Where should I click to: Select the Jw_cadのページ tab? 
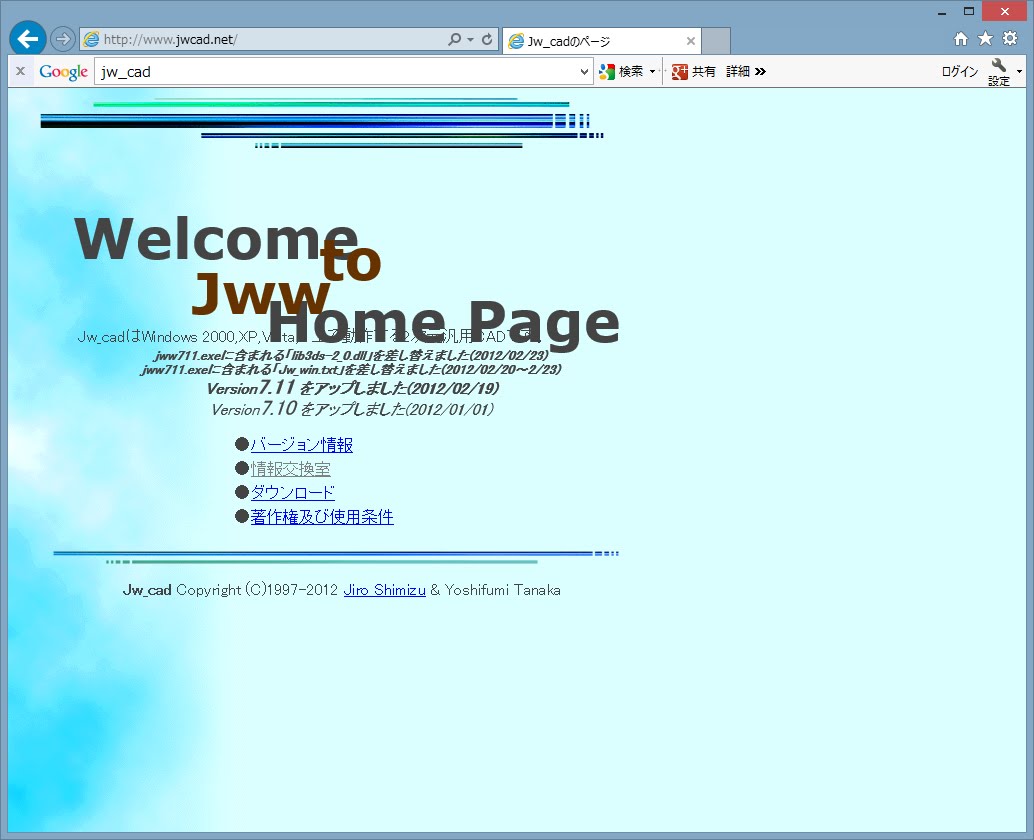tap(601, 41)
